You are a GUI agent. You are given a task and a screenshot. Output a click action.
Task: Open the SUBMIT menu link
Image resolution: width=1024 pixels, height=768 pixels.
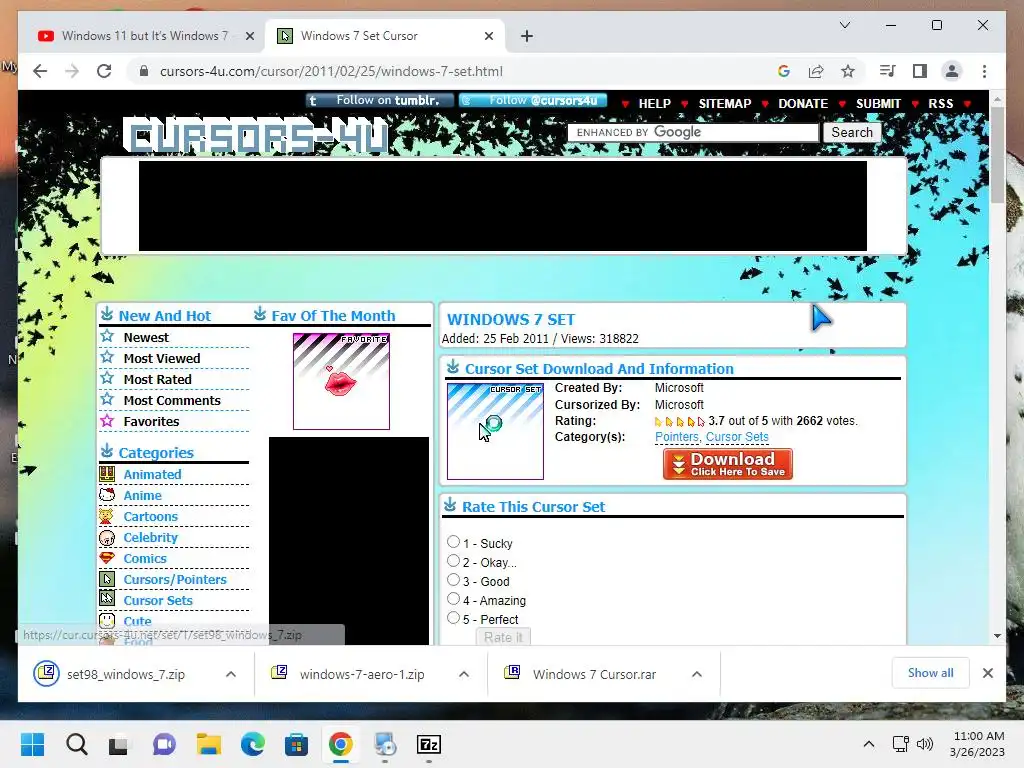tap(878, 104)
